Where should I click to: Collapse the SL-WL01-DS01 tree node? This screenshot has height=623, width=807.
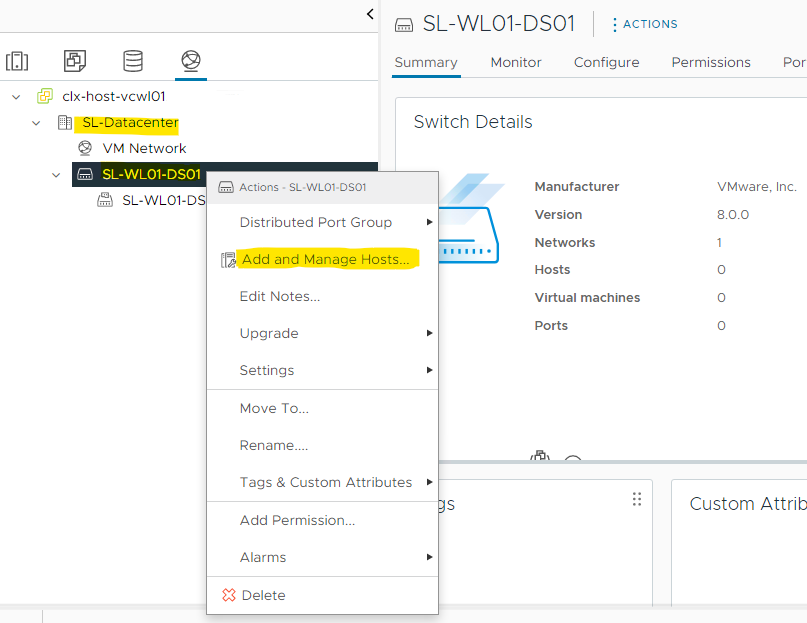tap(56, 175)
